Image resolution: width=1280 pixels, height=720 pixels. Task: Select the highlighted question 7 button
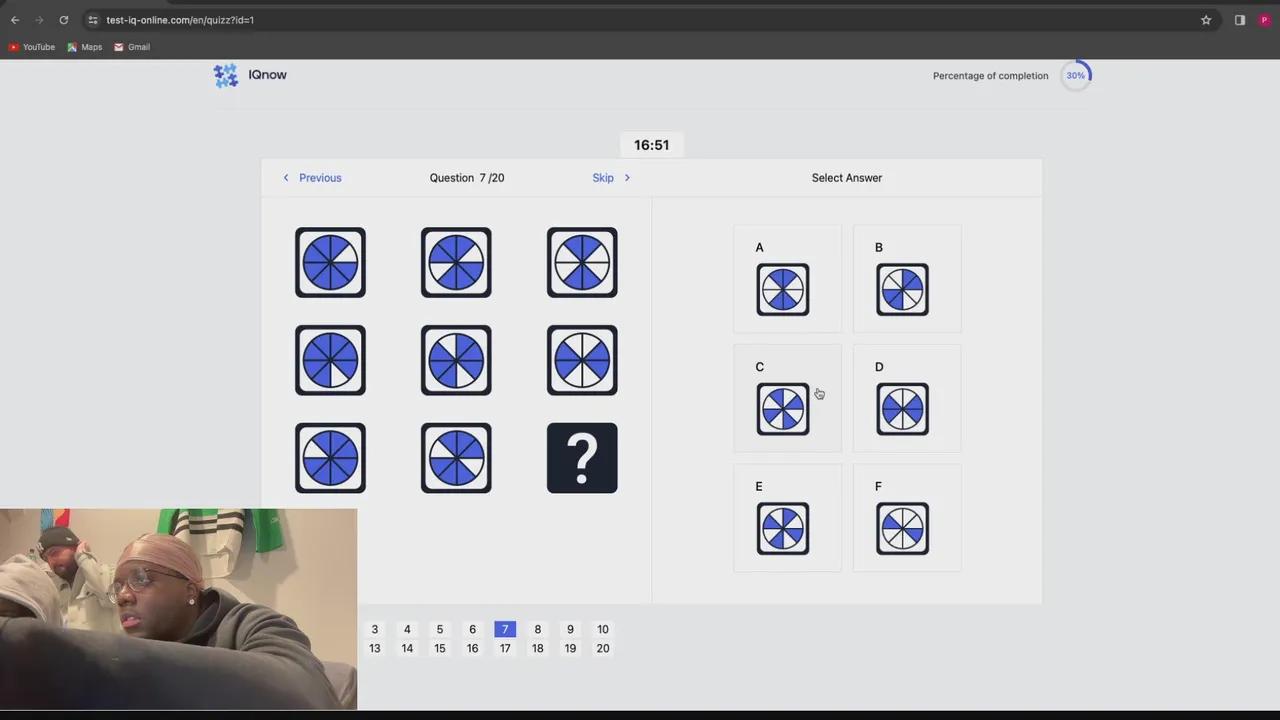505,629
